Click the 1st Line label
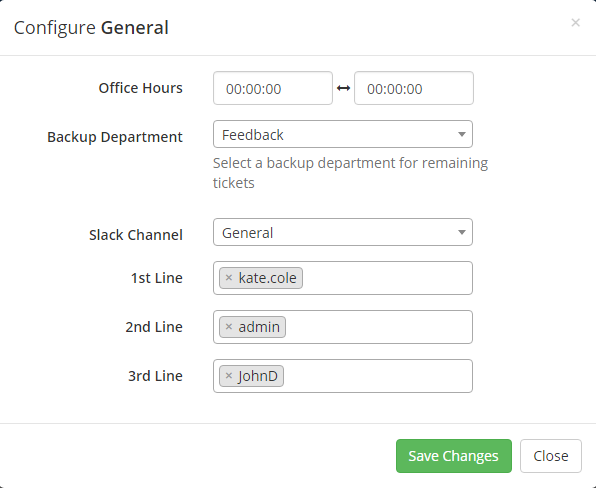This screenshot has width=596, height=488. (157, 278)
